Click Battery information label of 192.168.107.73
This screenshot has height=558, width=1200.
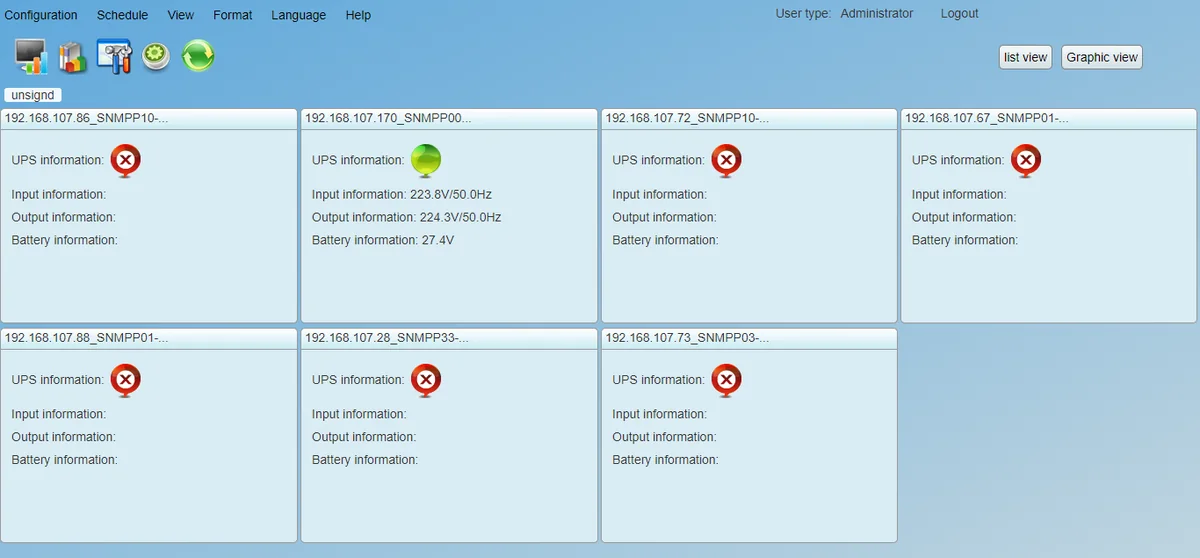[x=665, y=461]
